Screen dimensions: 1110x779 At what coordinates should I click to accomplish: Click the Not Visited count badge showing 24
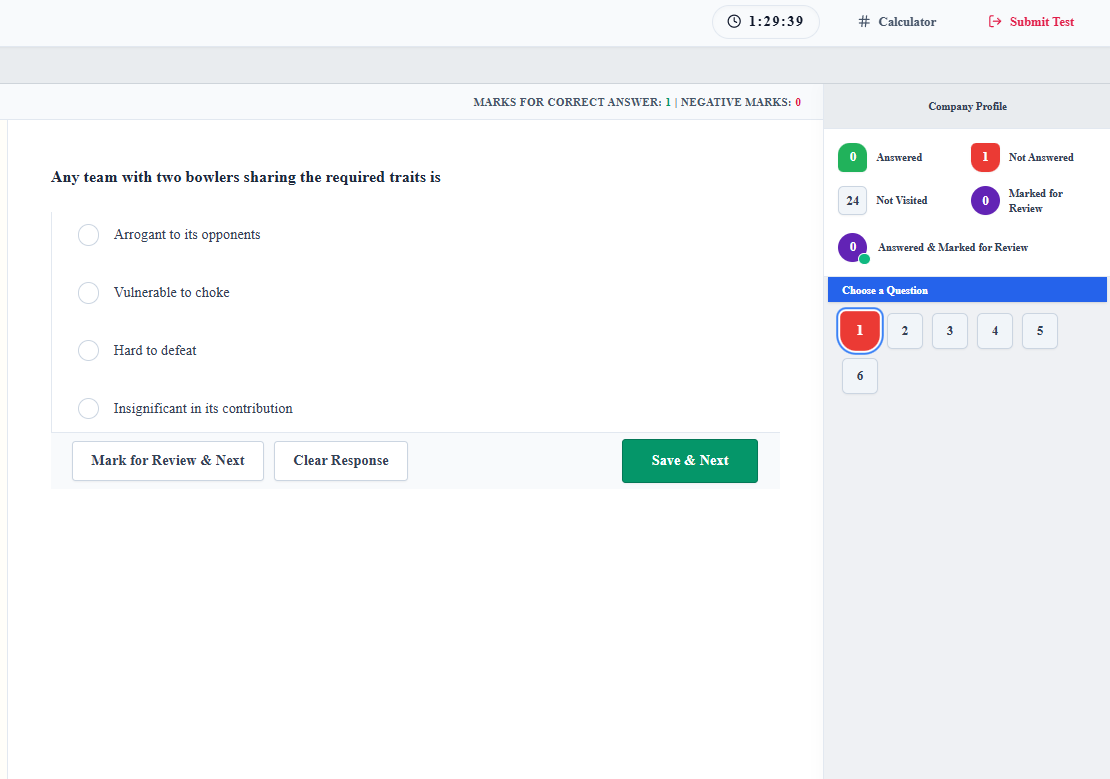[x=852, y=200]
